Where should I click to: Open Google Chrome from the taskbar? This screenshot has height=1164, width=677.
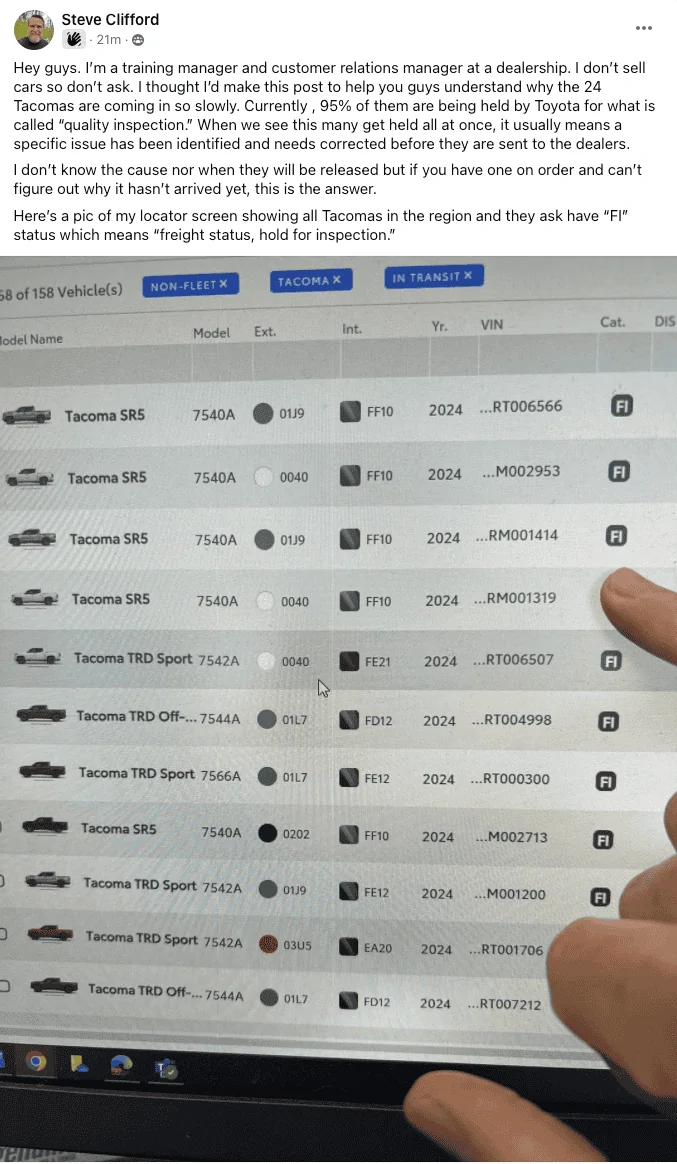tap(36, 1062)
